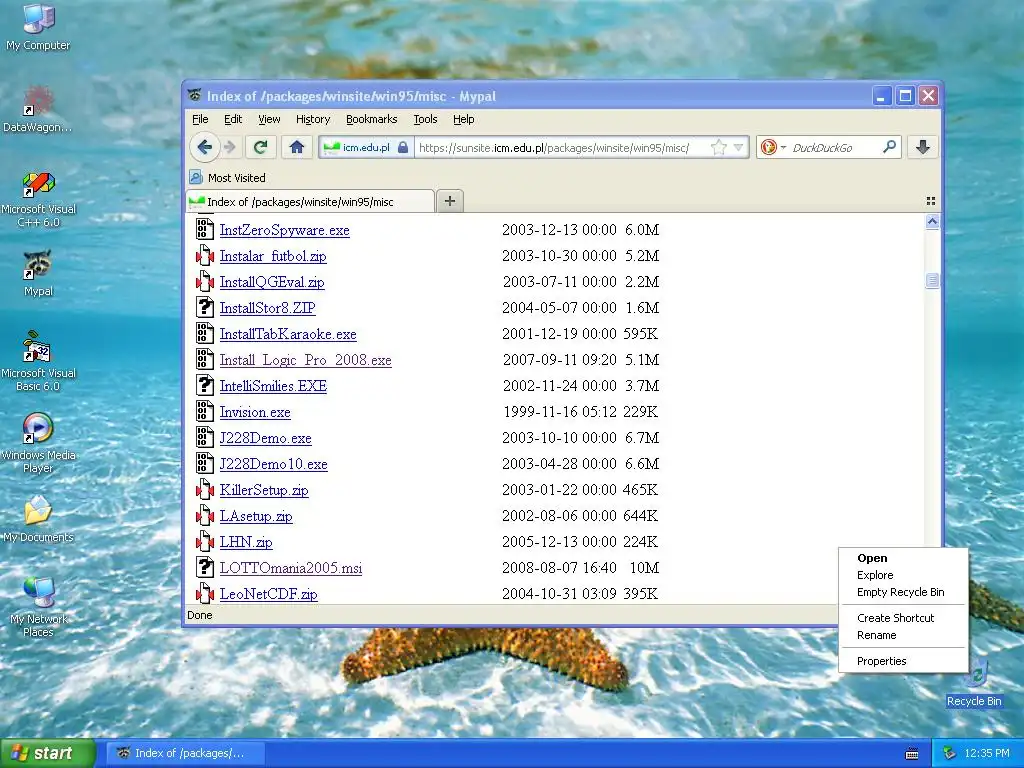Open the IntelliSmilies.EXE link
Viewport: 1024px width, 768px height.
tap(273, 386)
